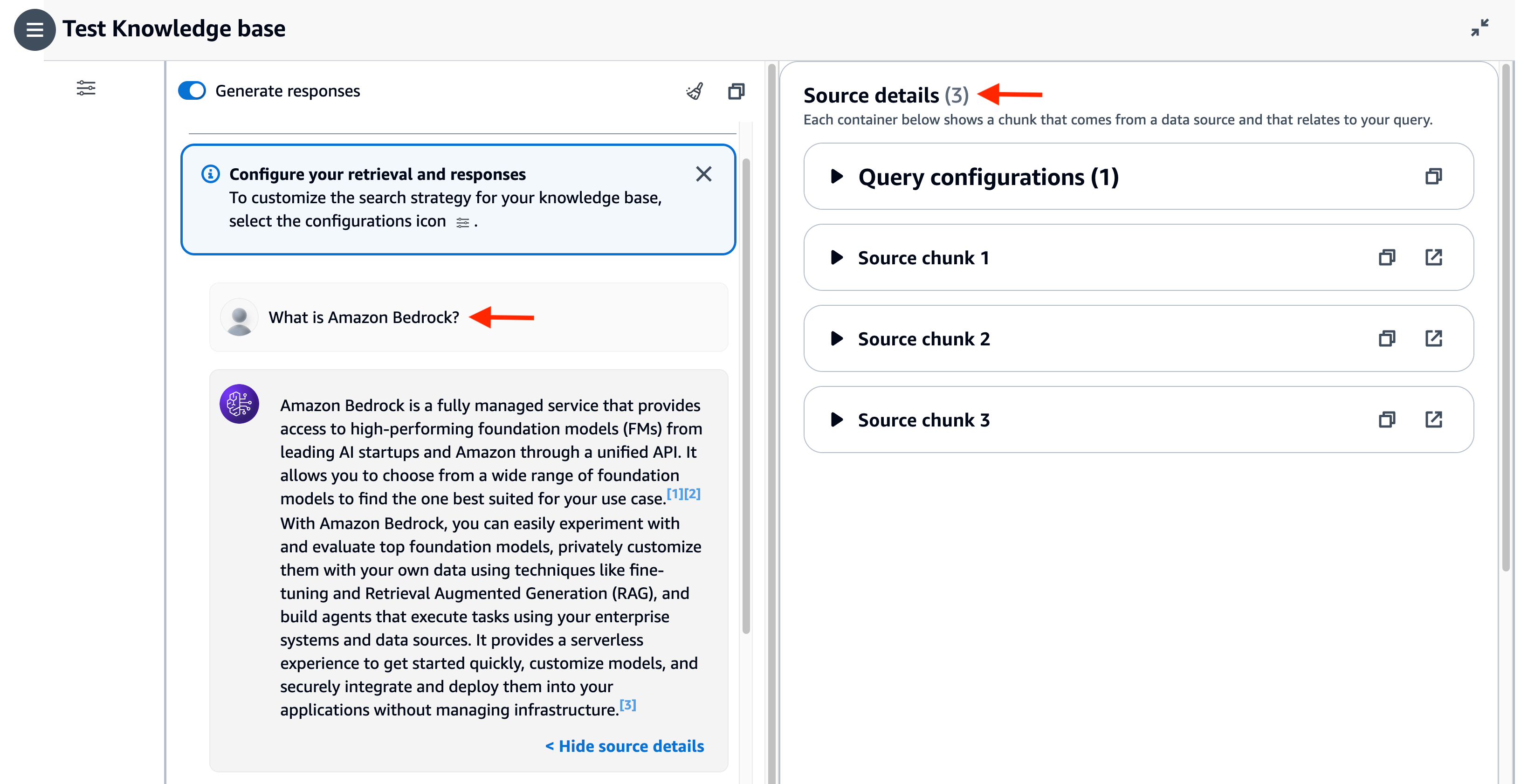Screen dimensions: 1521x784
Task: Toggle the Generate responses switch
Action: 192,91
